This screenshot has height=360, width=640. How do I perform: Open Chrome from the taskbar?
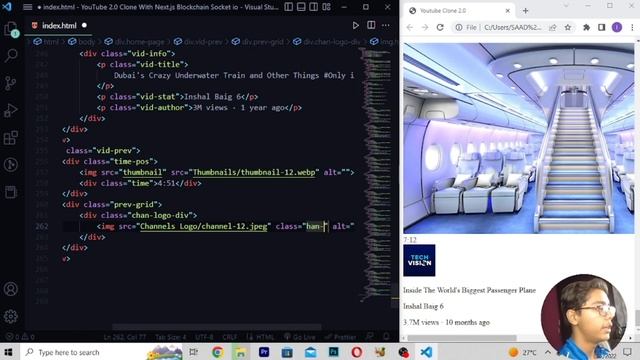tap(217, 352)
